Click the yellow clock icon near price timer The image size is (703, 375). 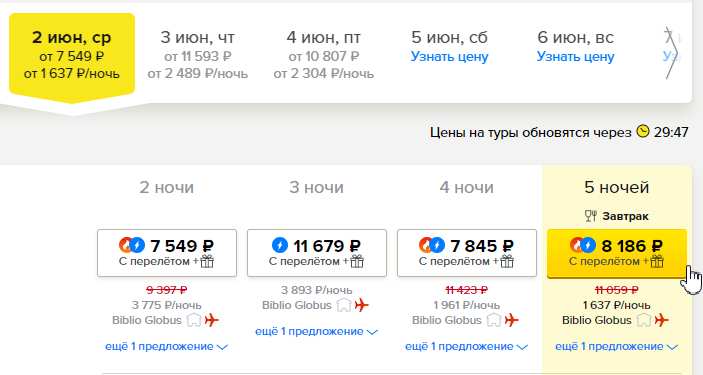tap(642, 132)
